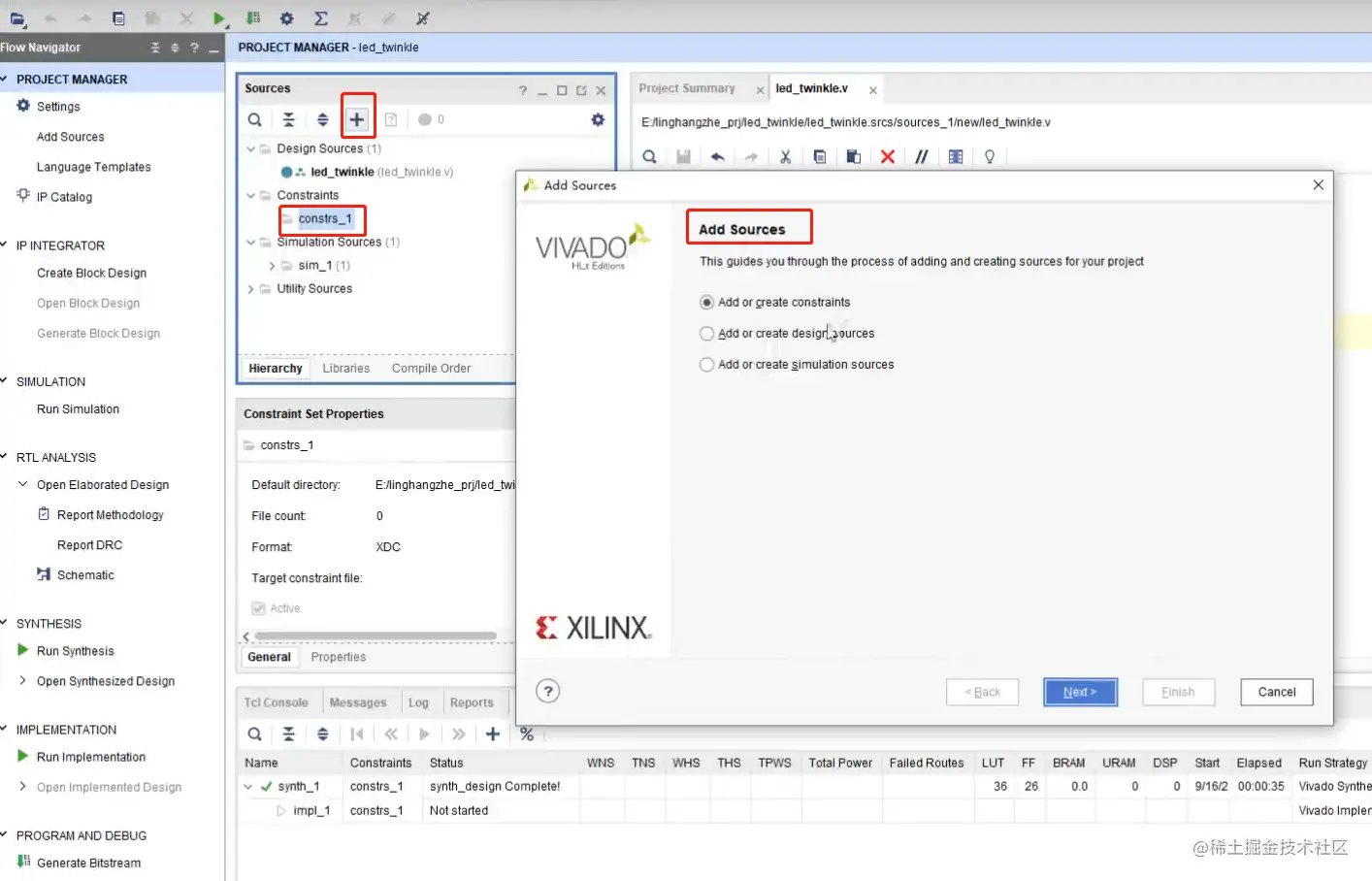Expand Open Synthesized Design in Flow Navigator

point(23,680)
